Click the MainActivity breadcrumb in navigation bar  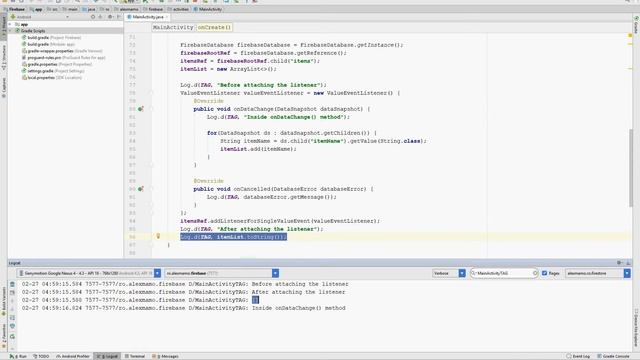[208, 9]
